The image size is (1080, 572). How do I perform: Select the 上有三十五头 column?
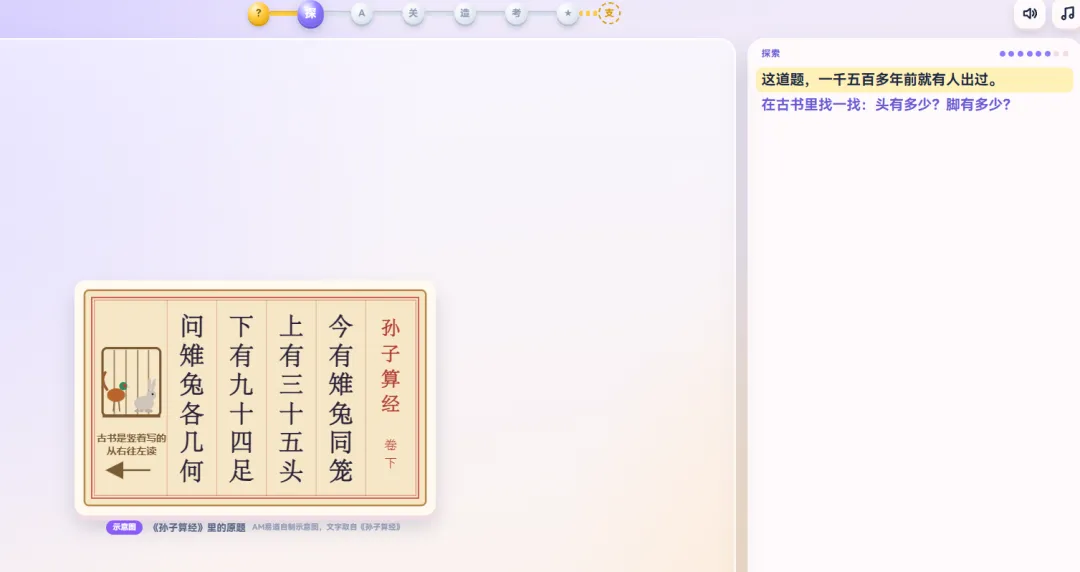291,398
